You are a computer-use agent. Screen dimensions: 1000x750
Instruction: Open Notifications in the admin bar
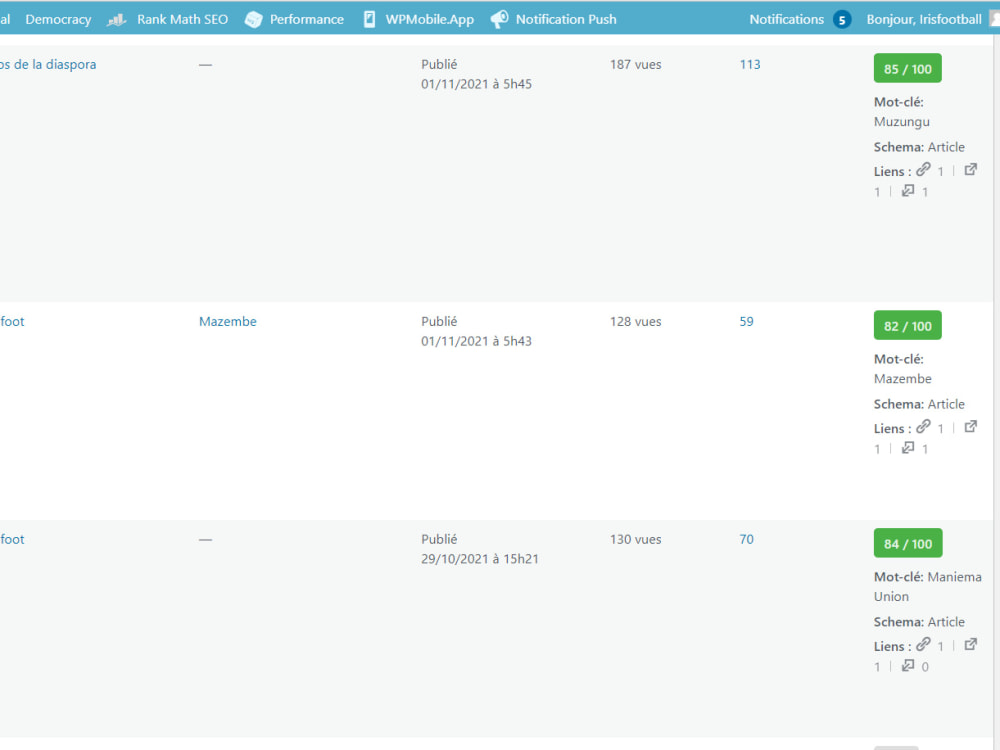[x=786, y=19]
